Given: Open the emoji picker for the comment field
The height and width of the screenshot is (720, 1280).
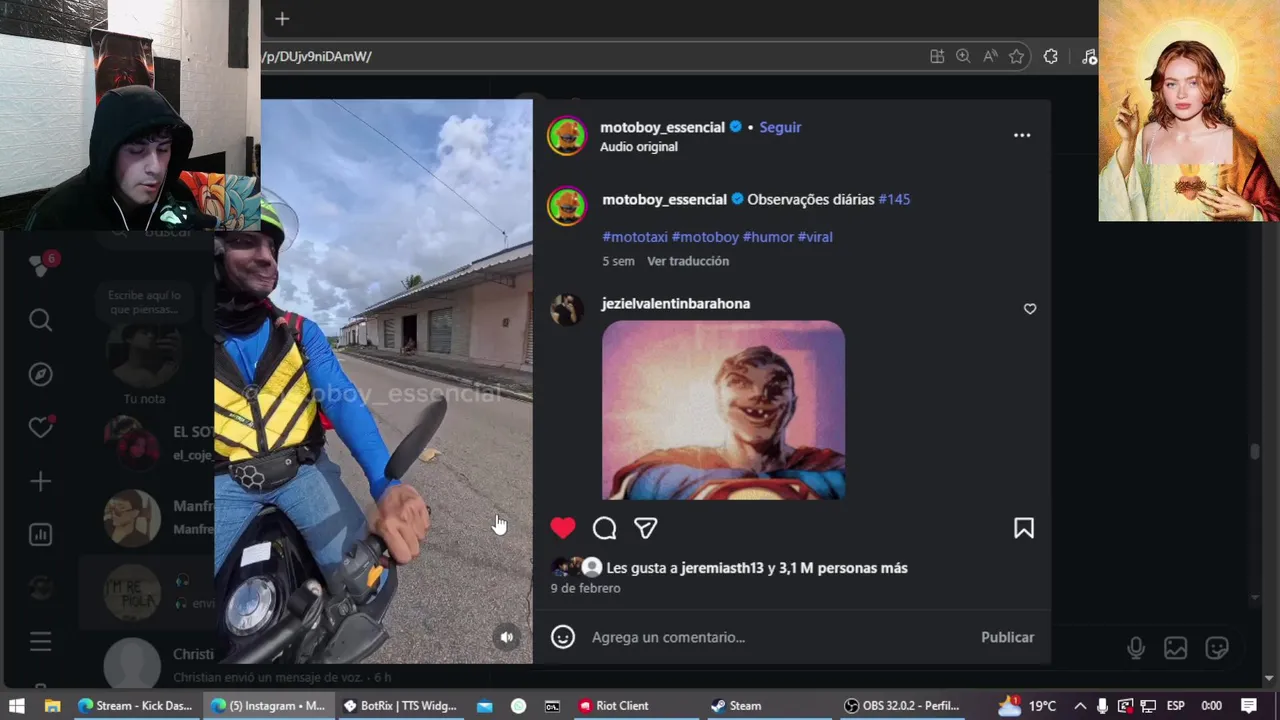Looking at the screenshot, I should point(563,637).
